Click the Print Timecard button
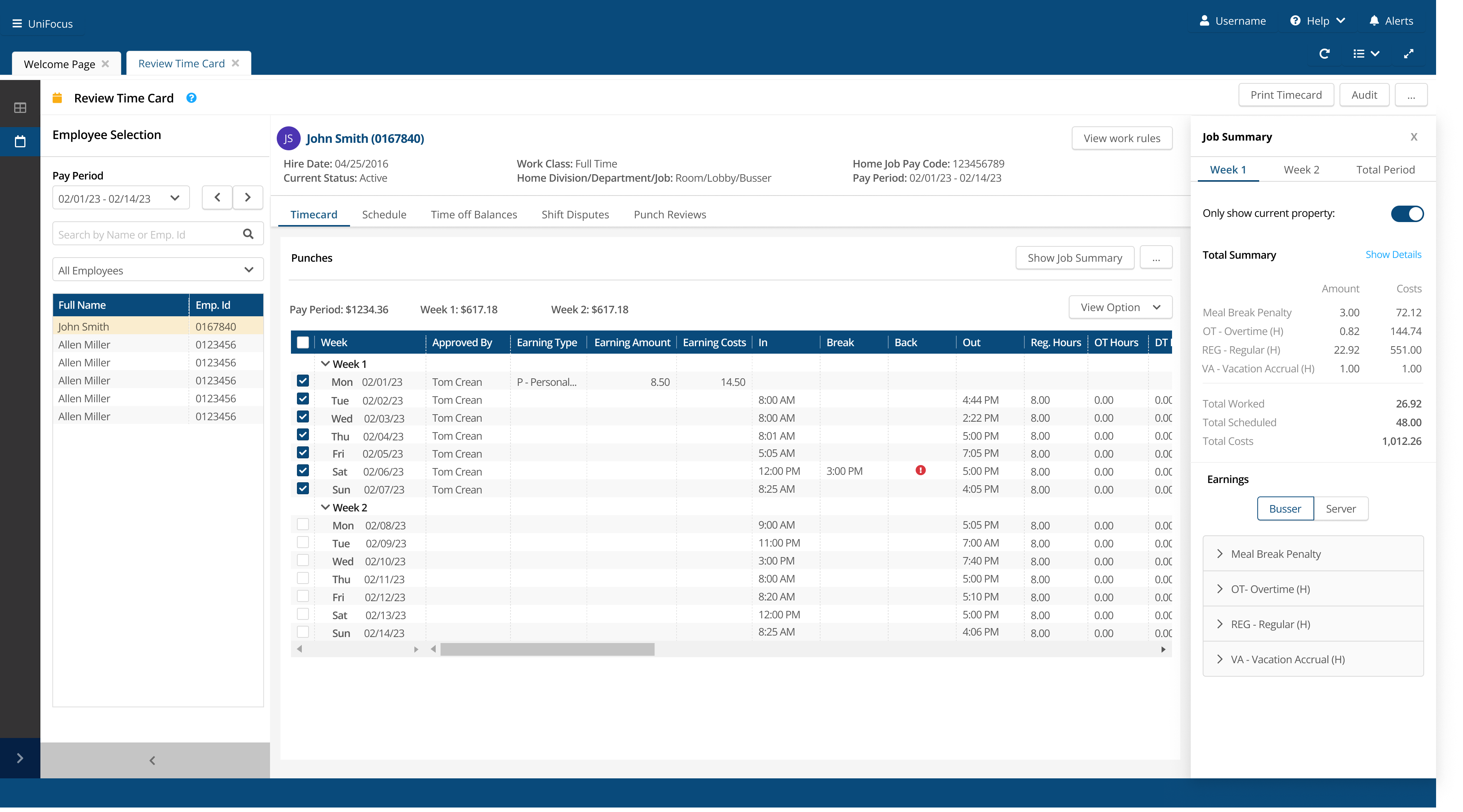 tap(1286, 95)
